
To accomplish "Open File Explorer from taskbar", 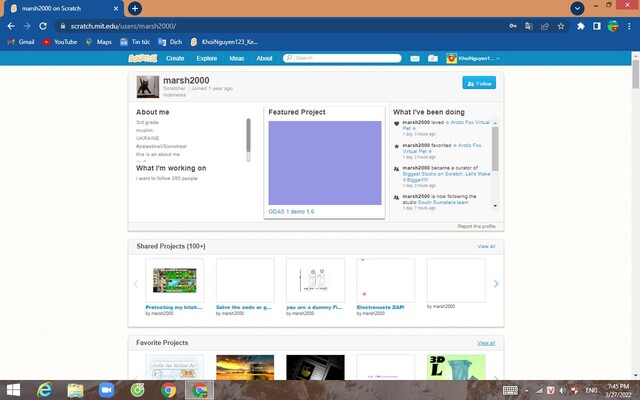I will pos(76,390).
